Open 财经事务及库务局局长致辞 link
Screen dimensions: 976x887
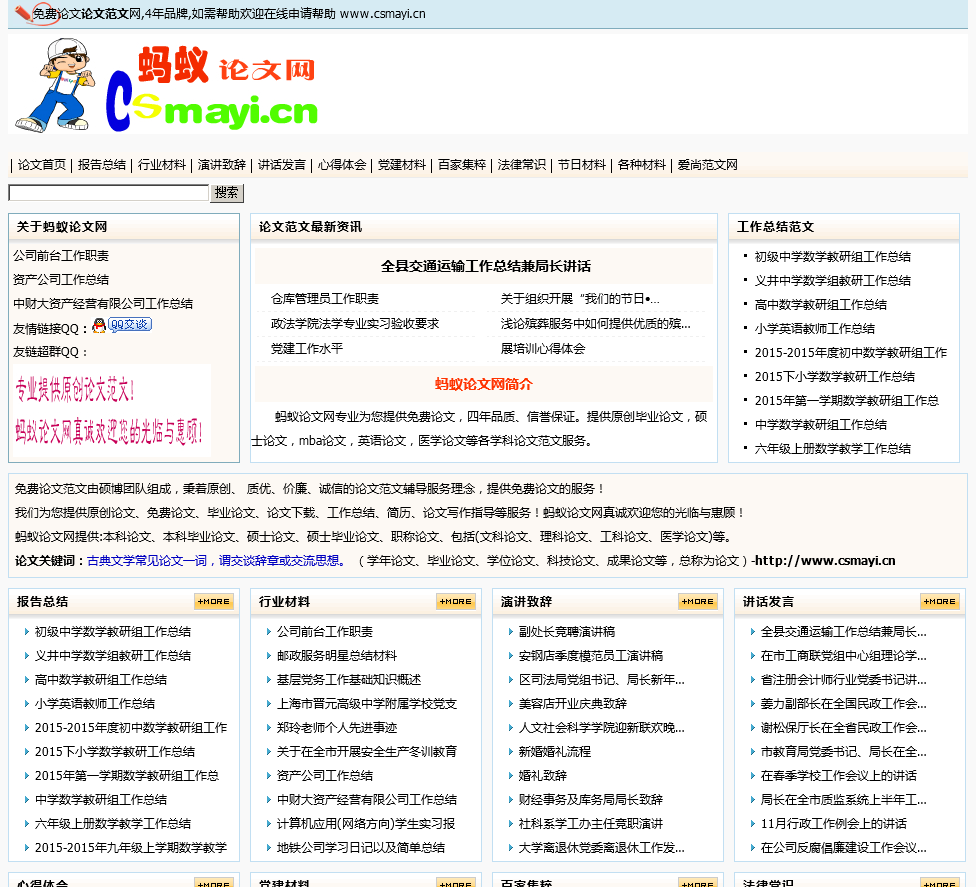(591, 800)
